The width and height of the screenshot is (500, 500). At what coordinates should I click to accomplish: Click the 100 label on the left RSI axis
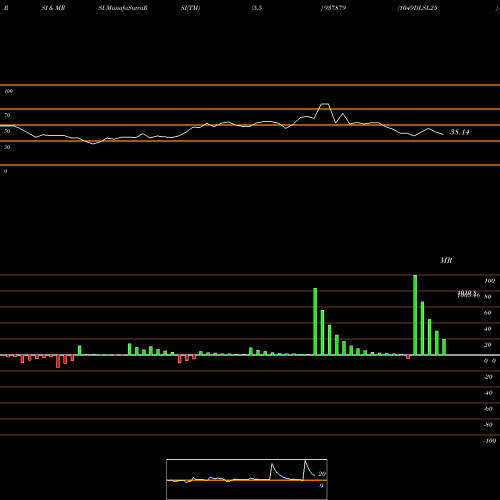click(8, 91)
